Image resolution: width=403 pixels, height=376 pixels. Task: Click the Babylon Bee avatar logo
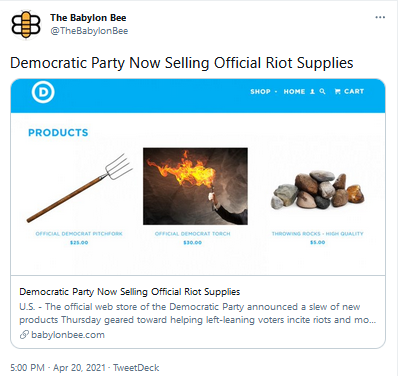pos(25,25)
